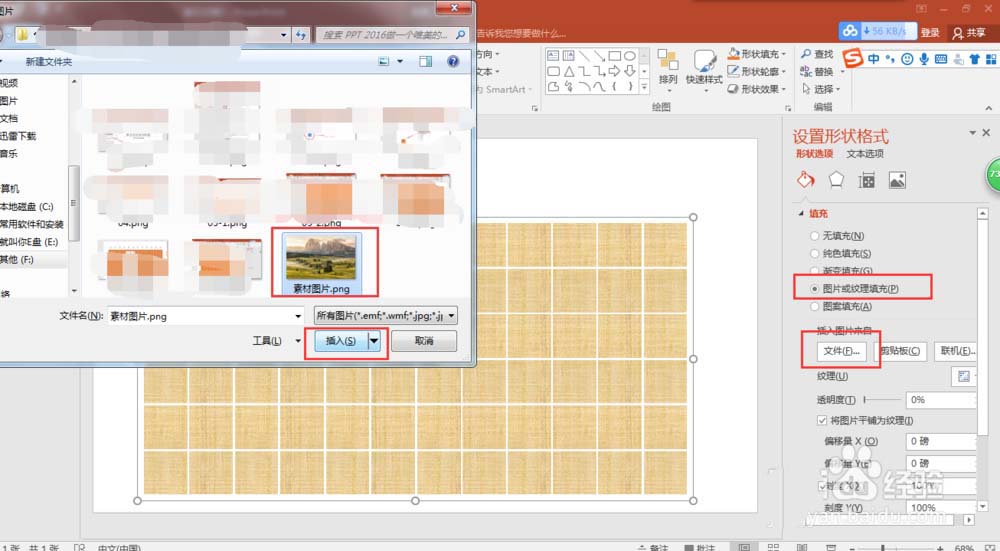Expand the shapes gallery More arrow
Viewport: 1000px width, 551px height.
coord(644,87)
